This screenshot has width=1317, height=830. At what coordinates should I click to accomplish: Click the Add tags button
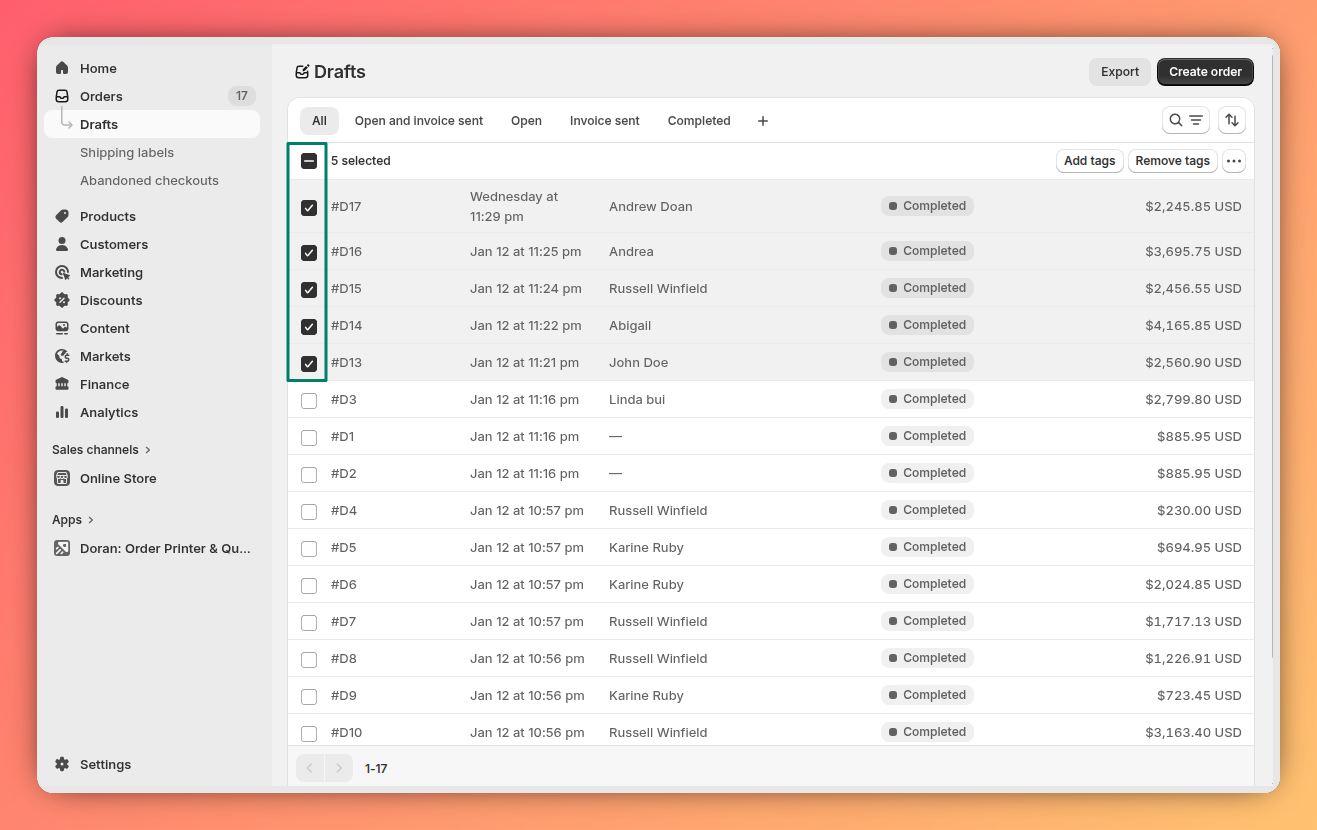tap(1089, 161)
